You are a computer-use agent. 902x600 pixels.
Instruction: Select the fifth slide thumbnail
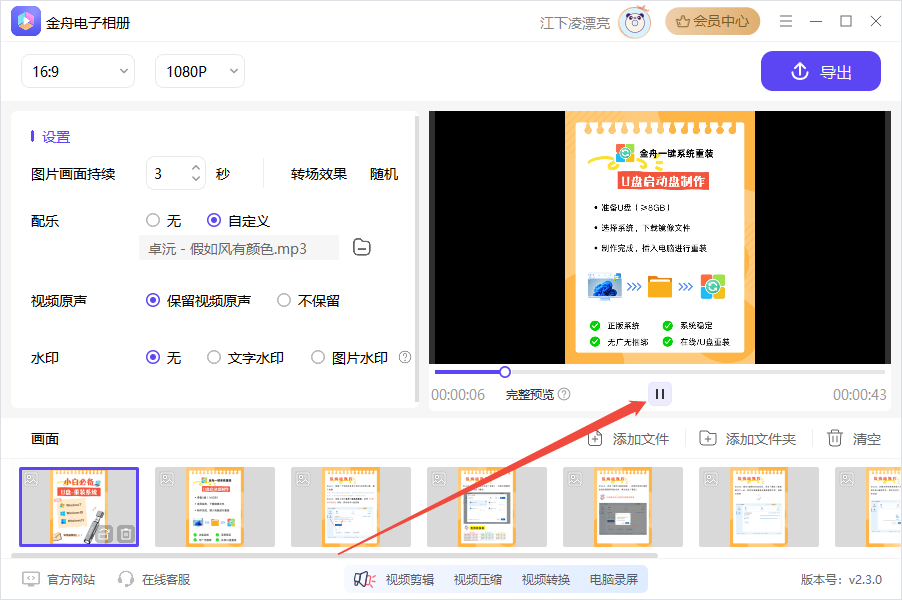623,507
